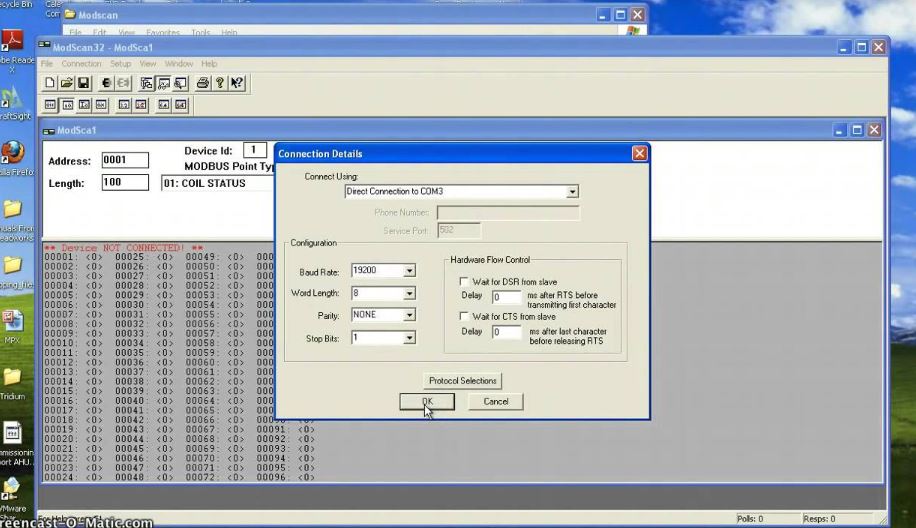Viewport: 916px width, 528px height.
Task: Open the Parity dropdown
Action: click(410, 315)
